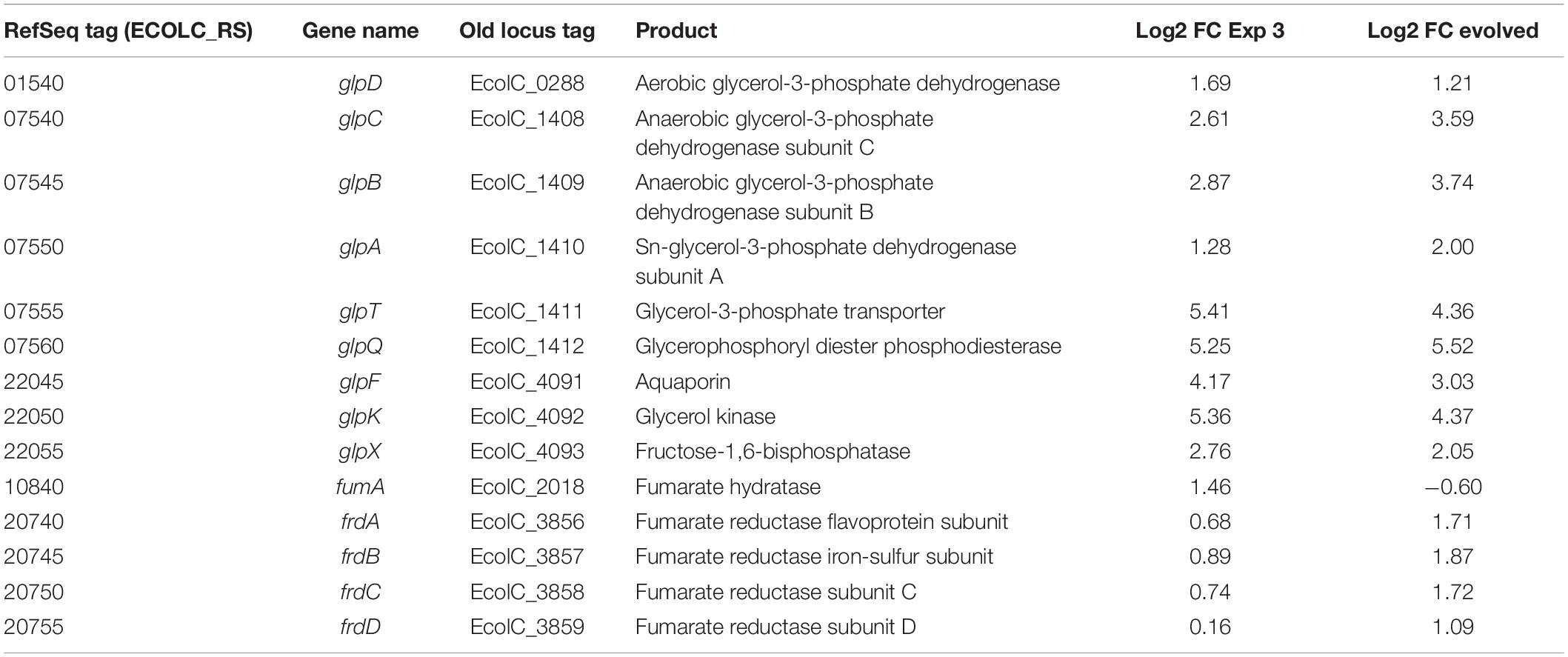This screenshot has height=657, width=1568.
Task: Select the Product column header
Action: (676, 30)
